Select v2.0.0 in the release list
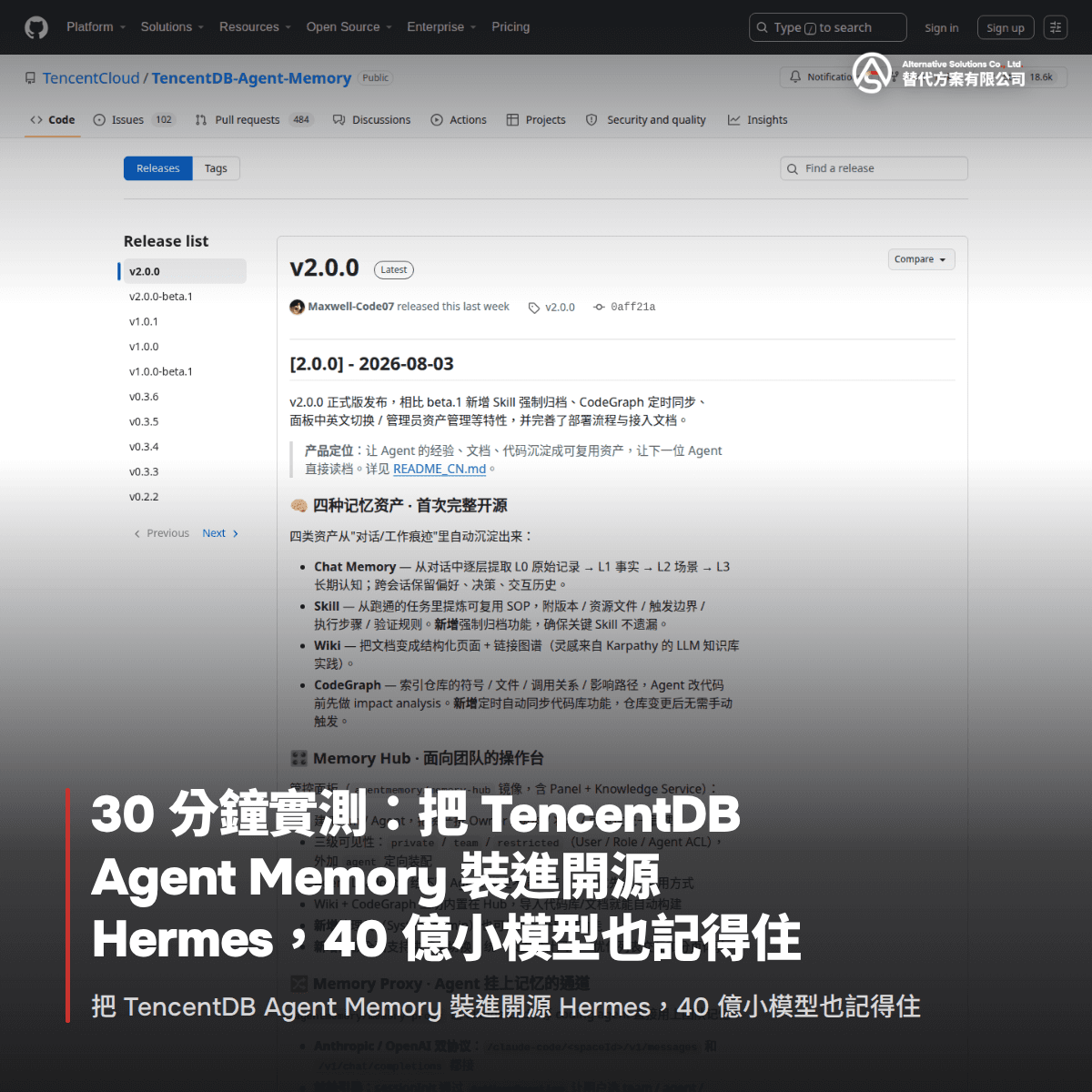1092x1092 pixels. coord(183,271)
